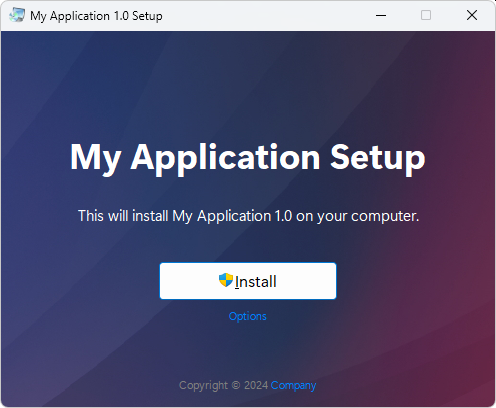This screenshot has height=408, width=496.
Task: Close the My Application Setup window
Action: pyautogui.click(x=472, y=15)
